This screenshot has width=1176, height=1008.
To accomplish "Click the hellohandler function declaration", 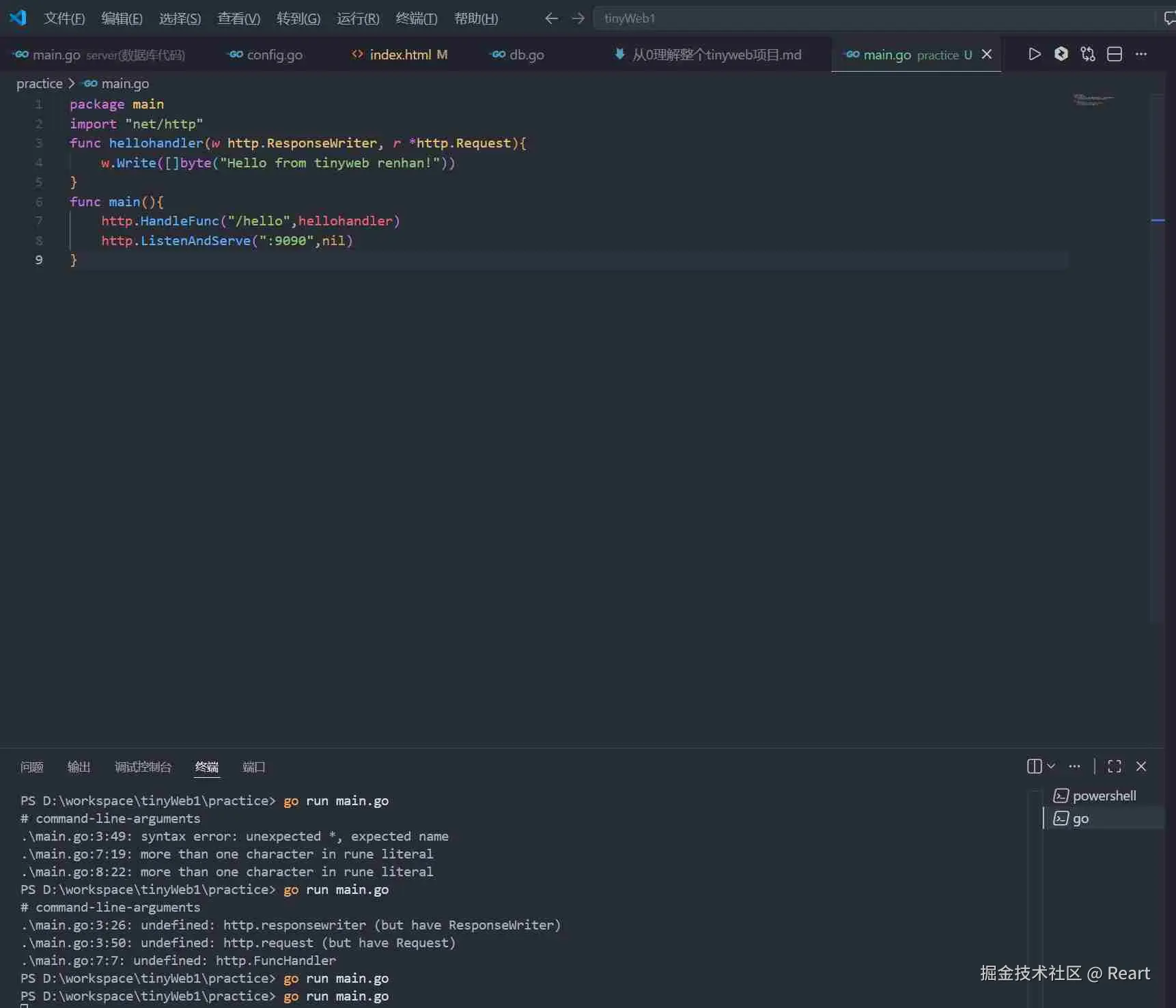I will pos(298,143).
